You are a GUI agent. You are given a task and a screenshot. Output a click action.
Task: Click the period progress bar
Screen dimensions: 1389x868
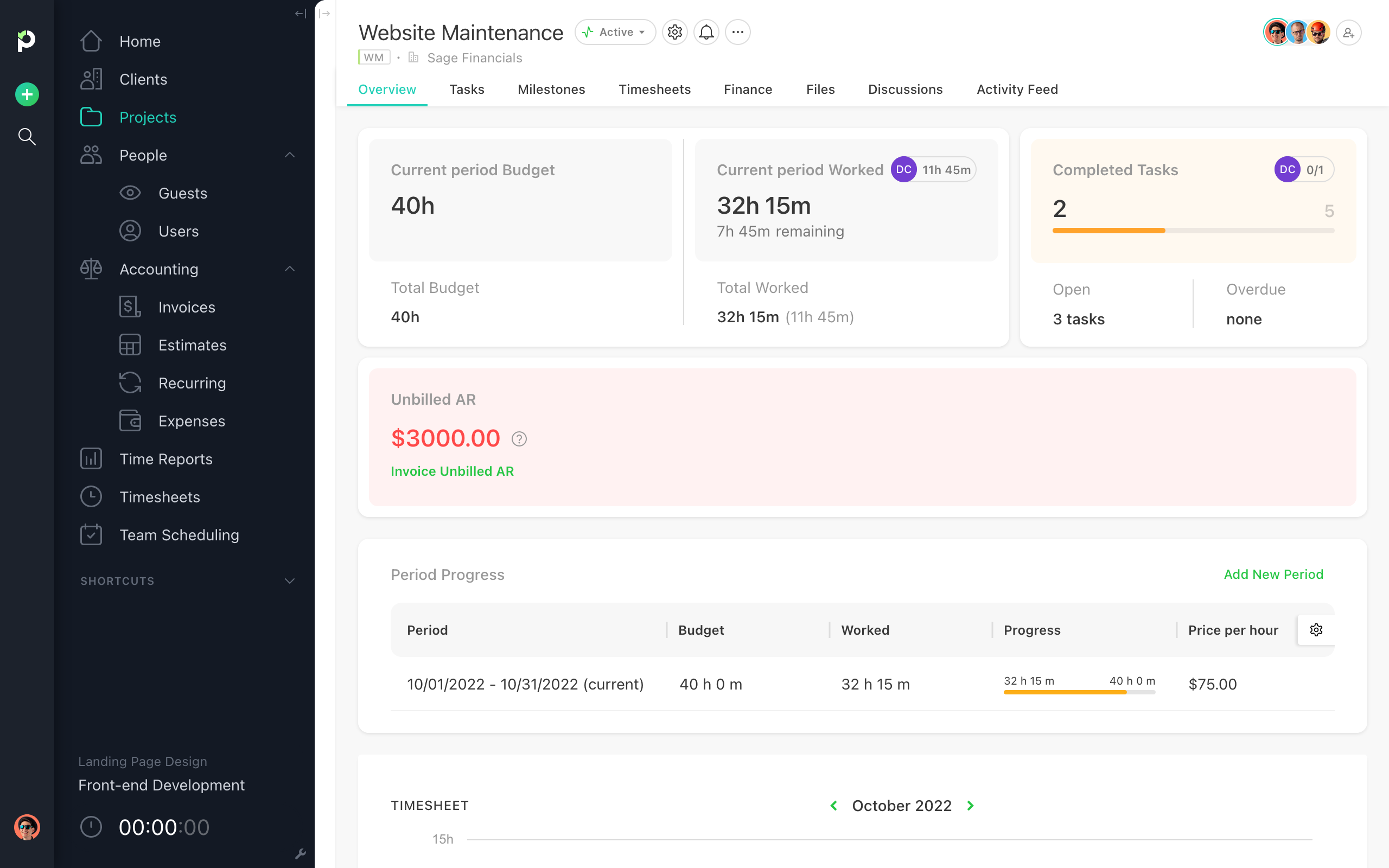point(1079,692)
